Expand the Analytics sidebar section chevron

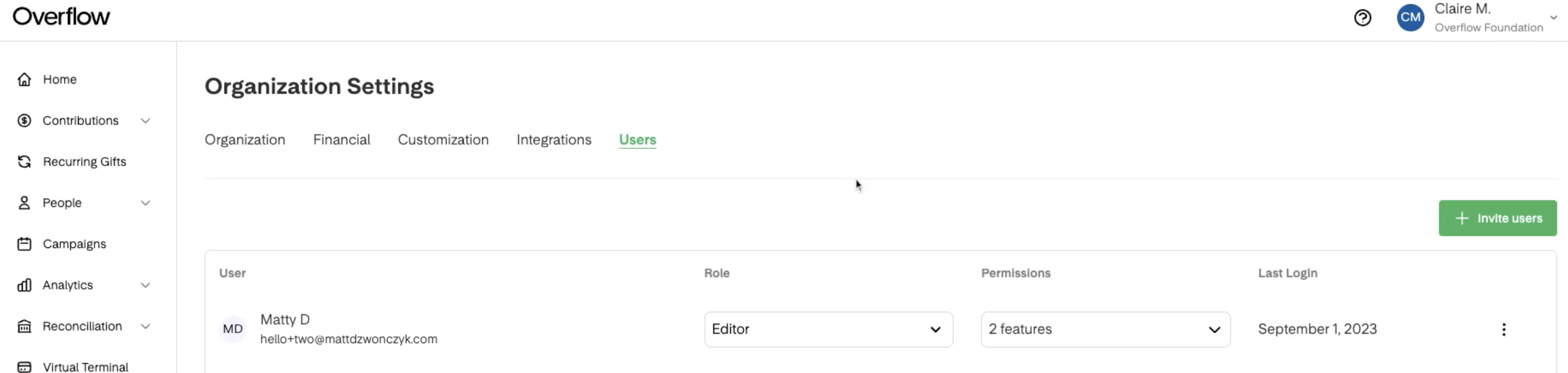tap(145, 285)
